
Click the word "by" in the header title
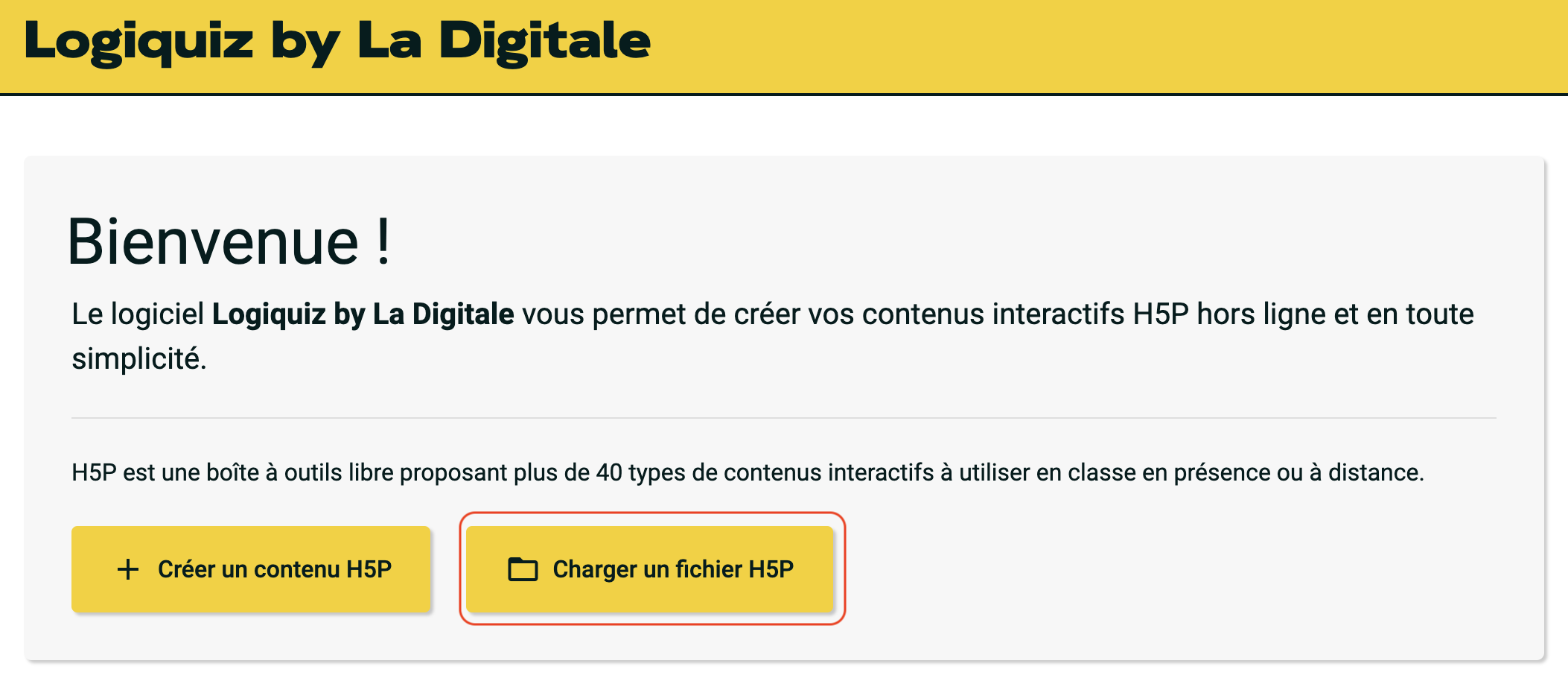coord(305,42)
